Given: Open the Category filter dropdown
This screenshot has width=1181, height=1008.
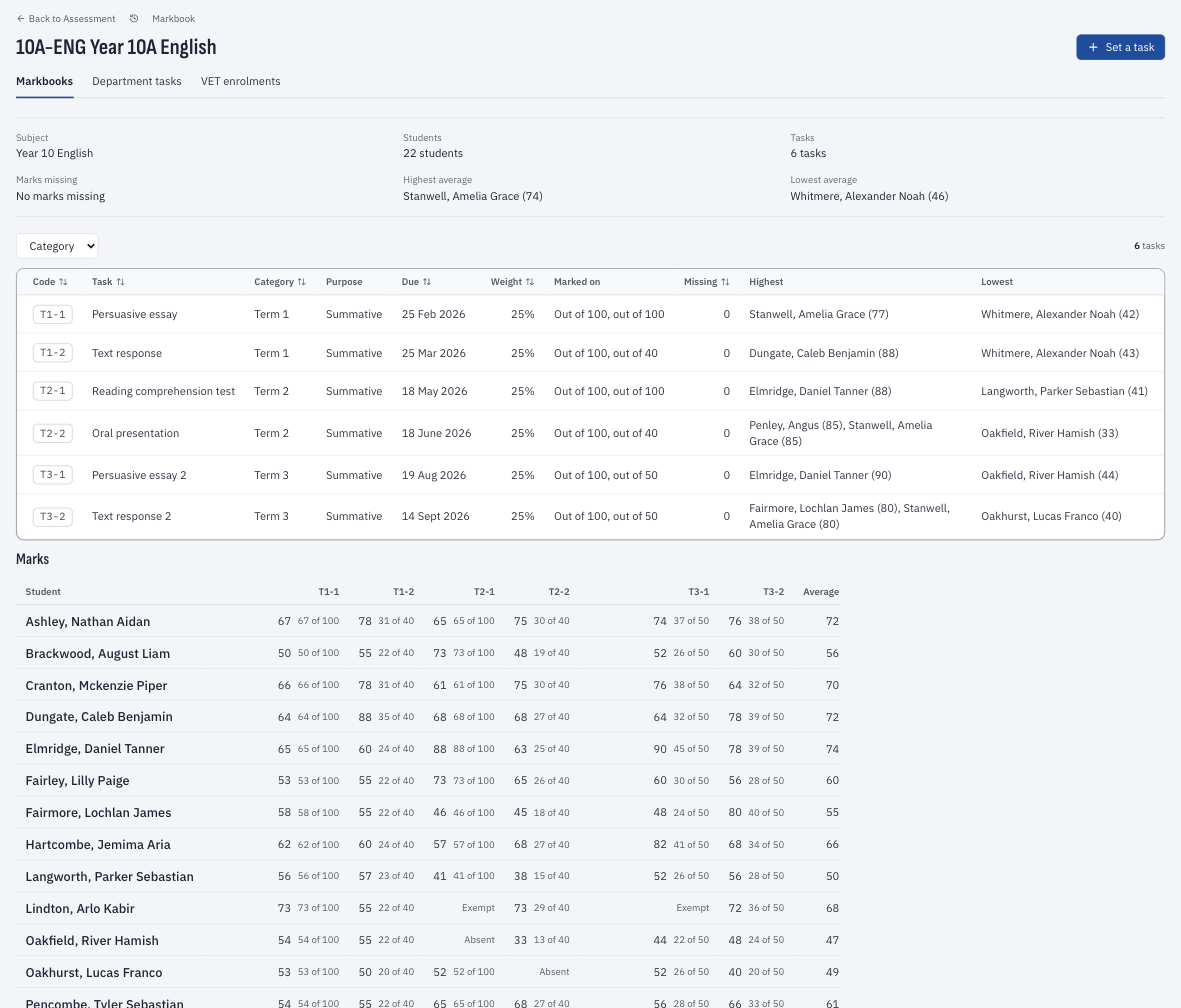Looking at the screenshot, I should click(57, 246).
